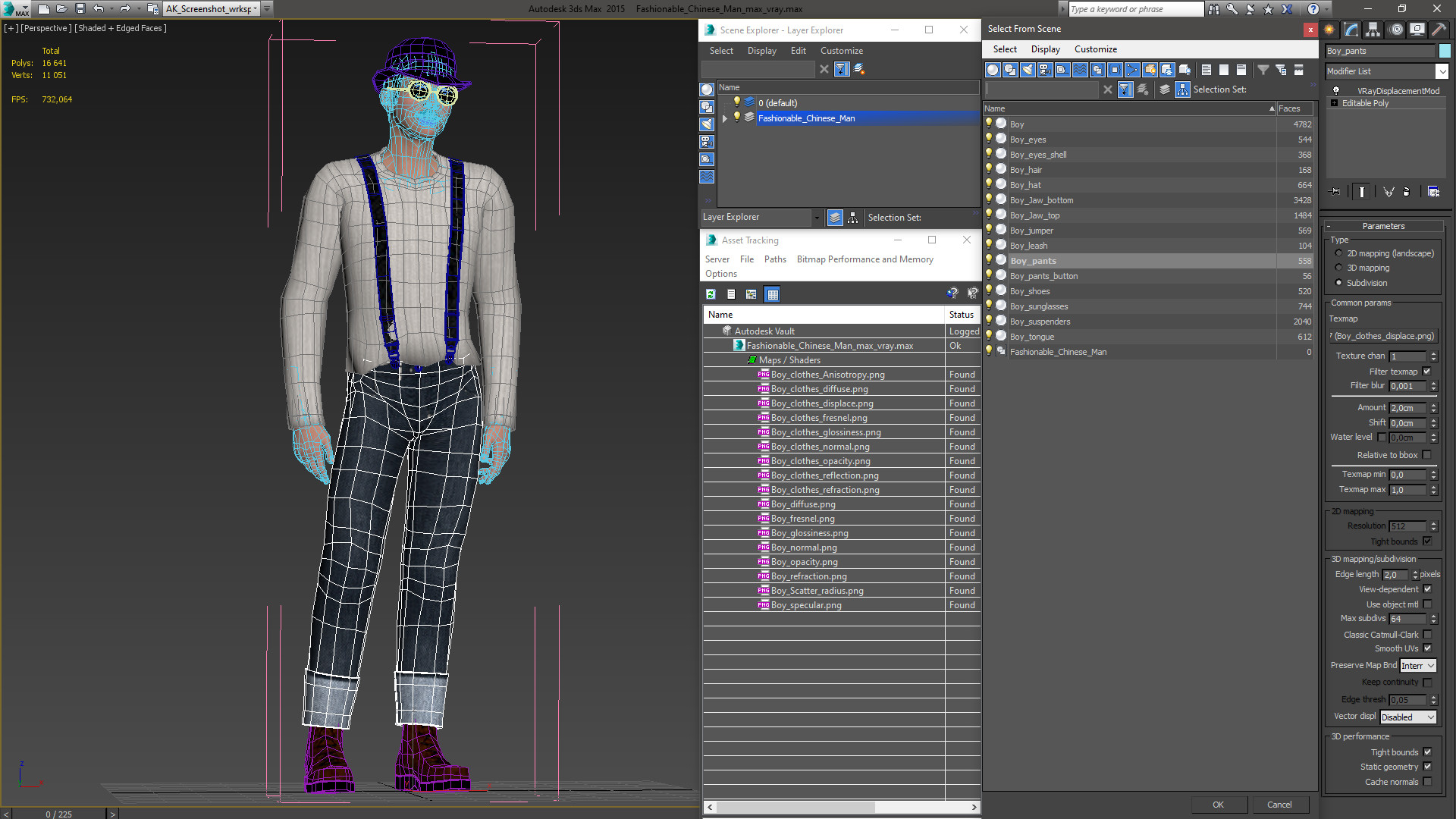Expand Fashionable_Chinese_Man layer tree arrow
Screen dimensions: 1456x819
tap(725, 118)
